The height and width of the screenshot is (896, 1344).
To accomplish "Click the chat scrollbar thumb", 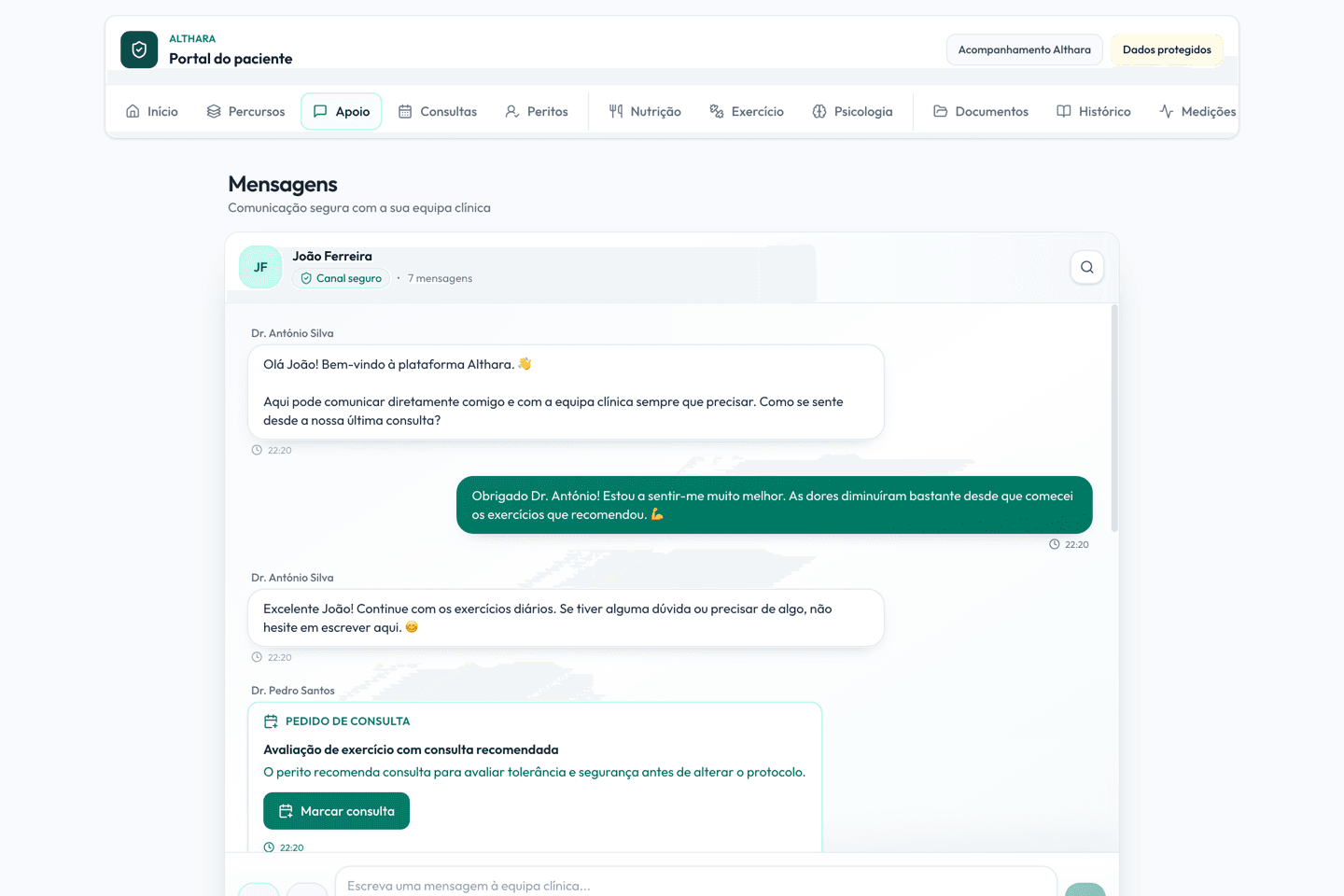I will tap(1114, 418).
